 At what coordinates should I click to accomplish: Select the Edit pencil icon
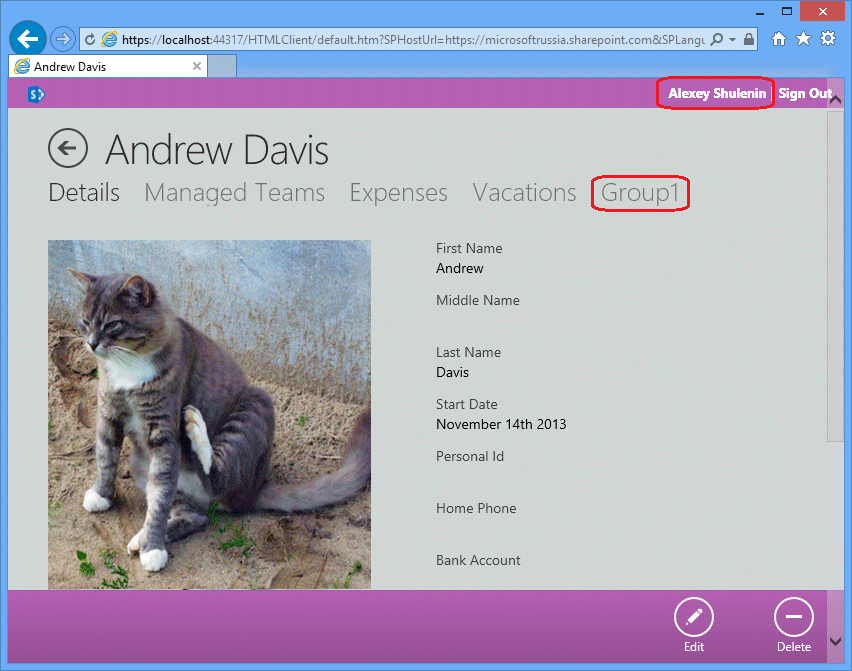click(694, 617)
